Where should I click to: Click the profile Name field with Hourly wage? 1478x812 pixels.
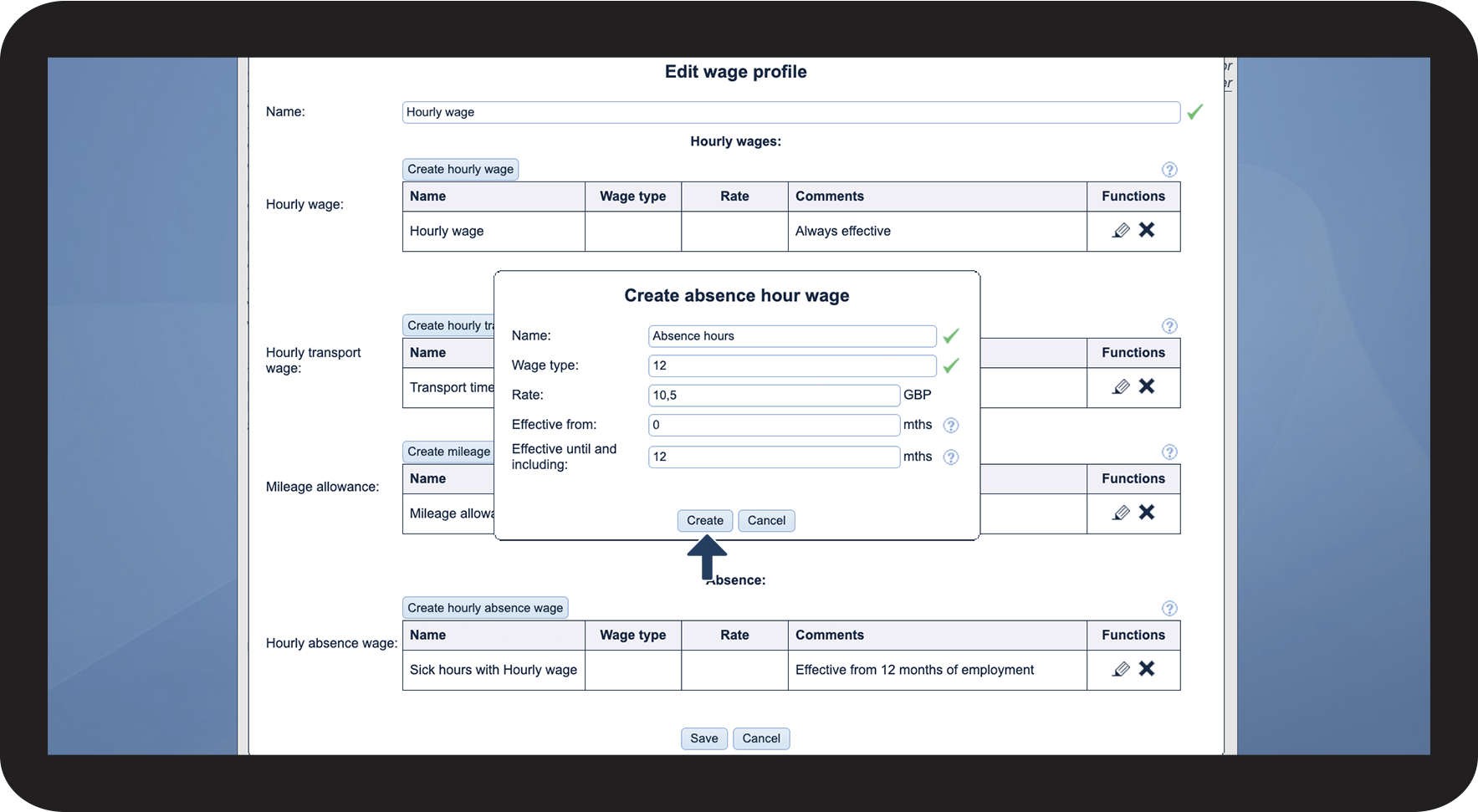tap(791, 112)
